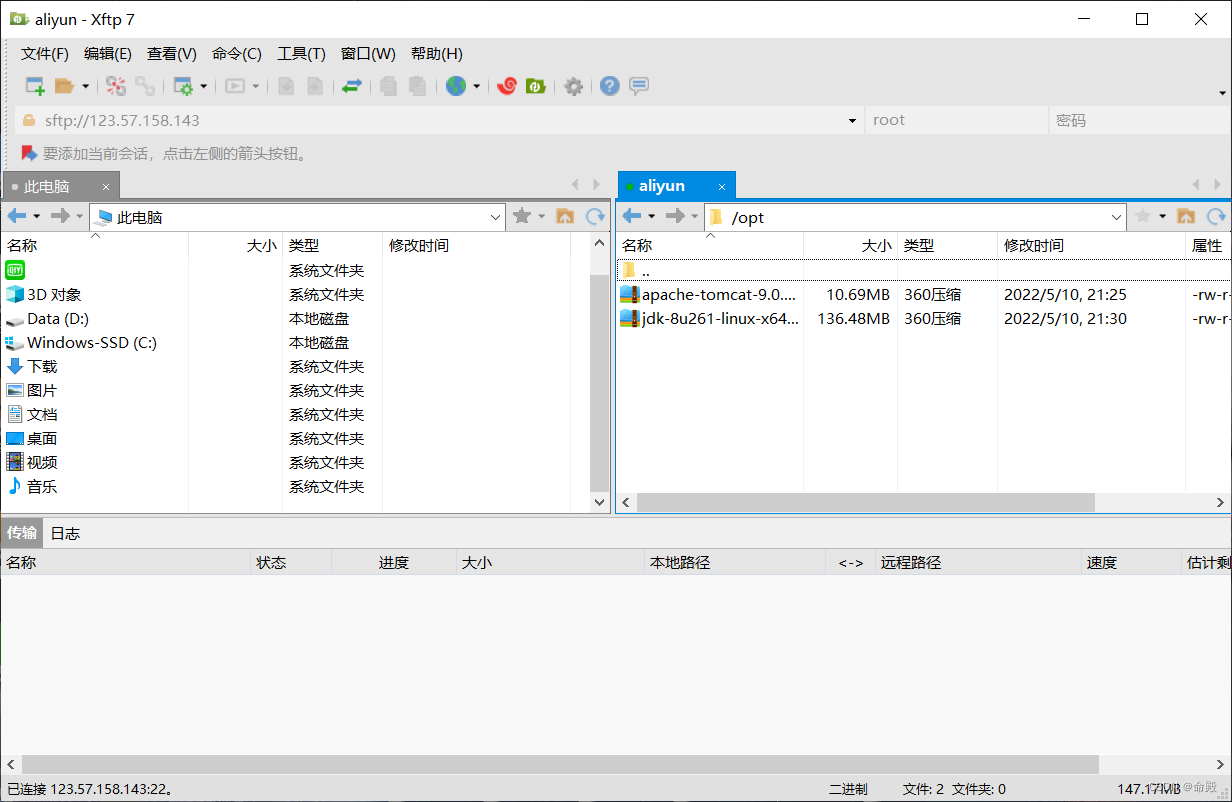The width and height of the screenshot is (1232, 802).
Task: Select Data (D:) drive
Action: pos(58,319)
